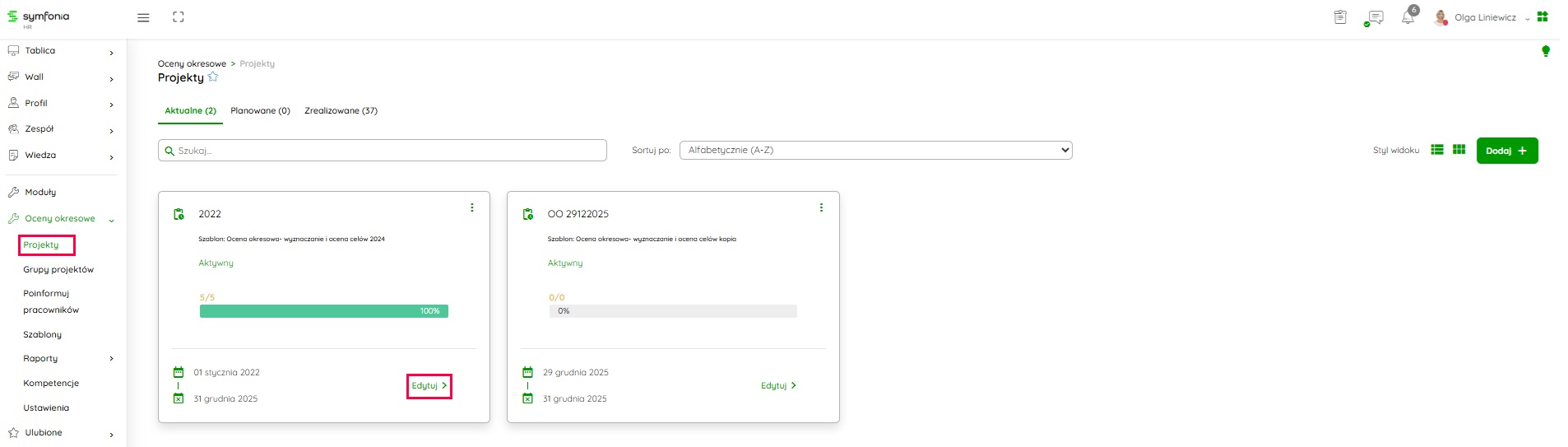Open the clipboard tasks icon in header
This screenshot has height=447, width=1568.
pos(1340,17)
